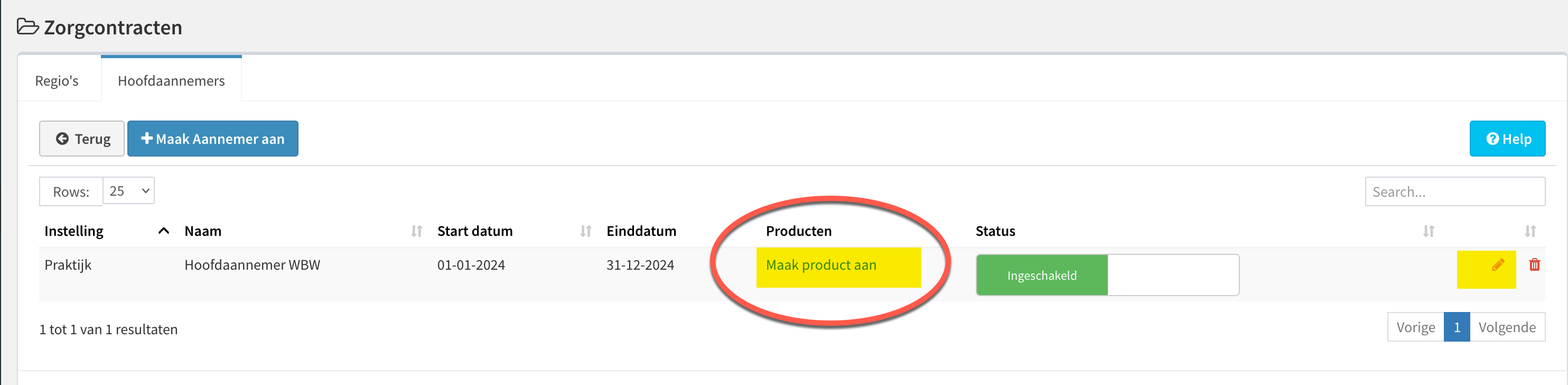
Task: Click the red trash delete icon
Action: pos(1535,264)
